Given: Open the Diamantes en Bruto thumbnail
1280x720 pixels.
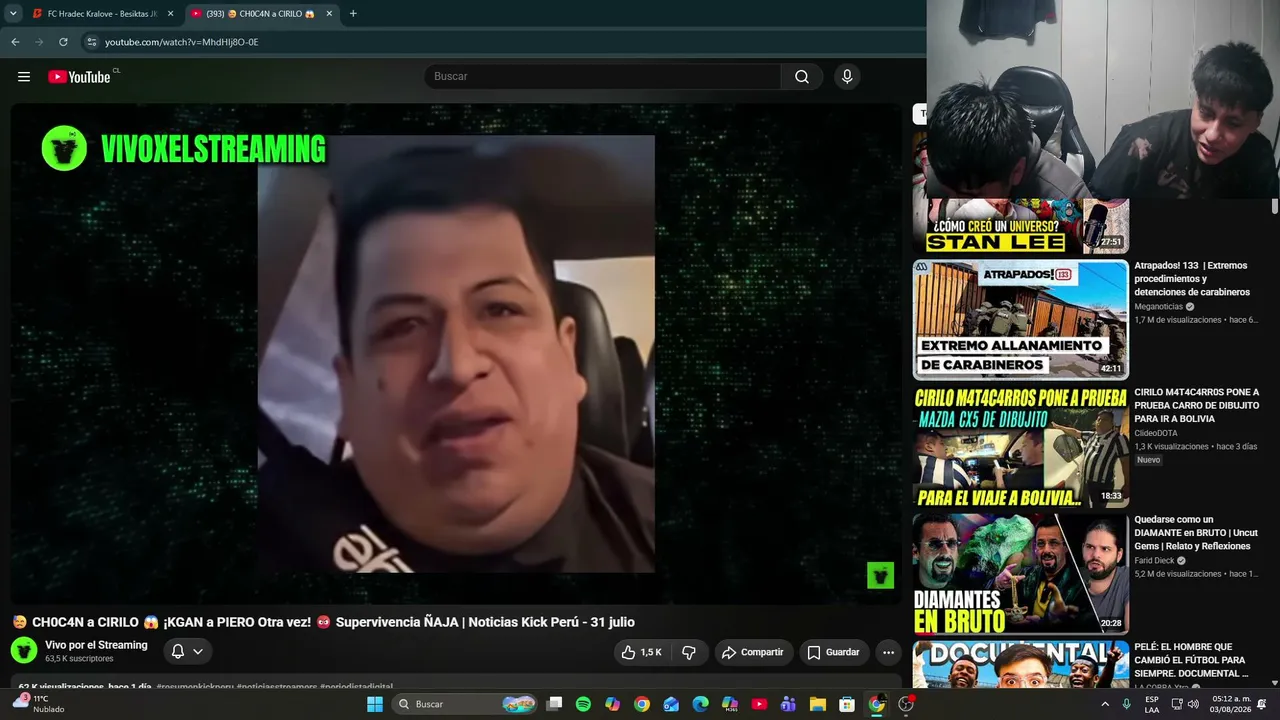Looking at the screenshot, I should pos(1021,574).
